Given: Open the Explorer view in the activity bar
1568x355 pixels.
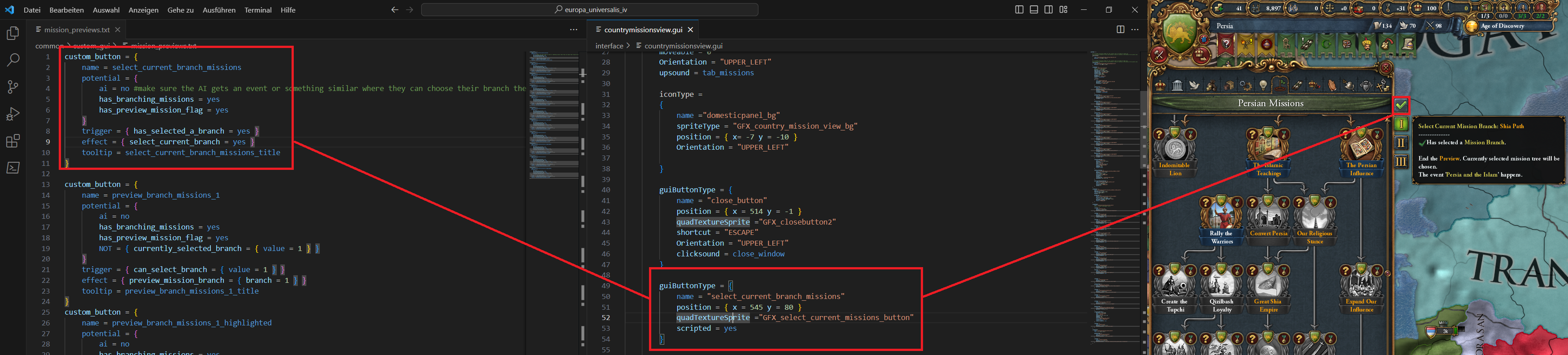Looking at the screenshot, I should pos(13,33).
